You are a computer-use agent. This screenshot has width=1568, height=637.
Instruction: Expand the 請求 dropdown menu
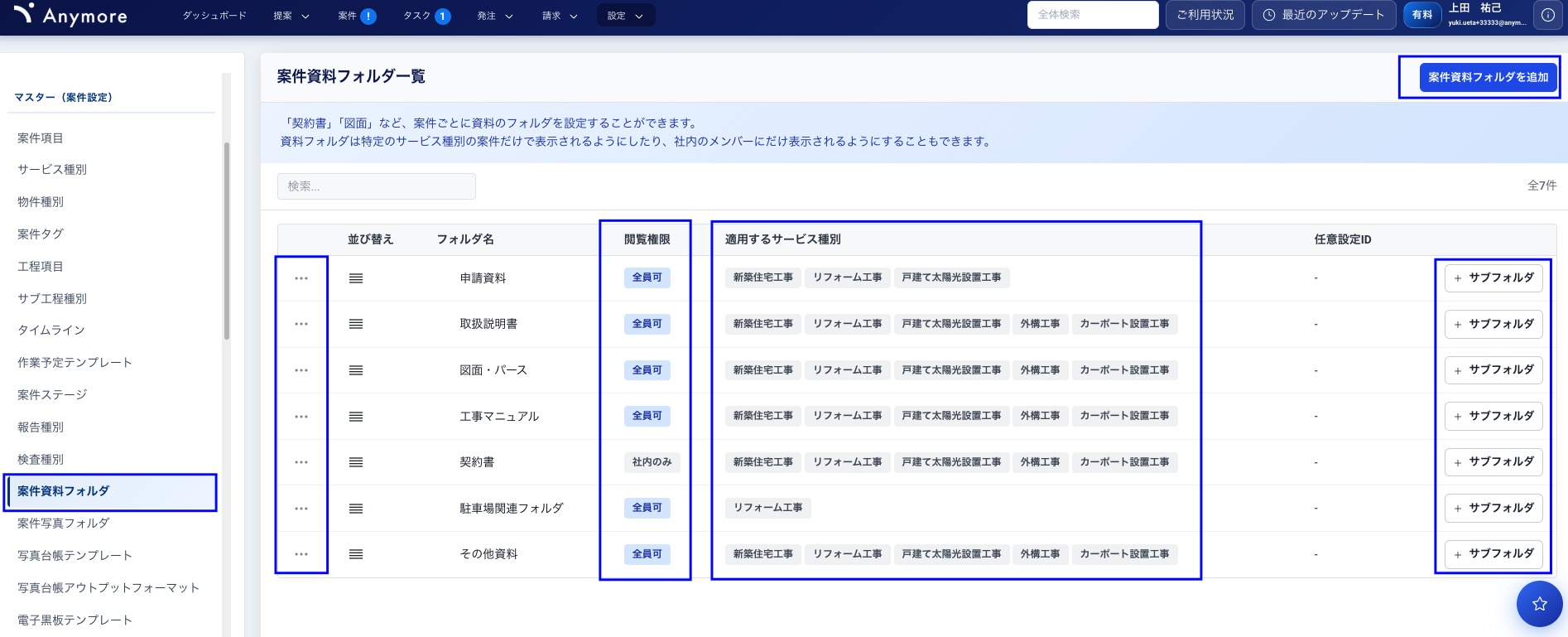tap(560, 16)
